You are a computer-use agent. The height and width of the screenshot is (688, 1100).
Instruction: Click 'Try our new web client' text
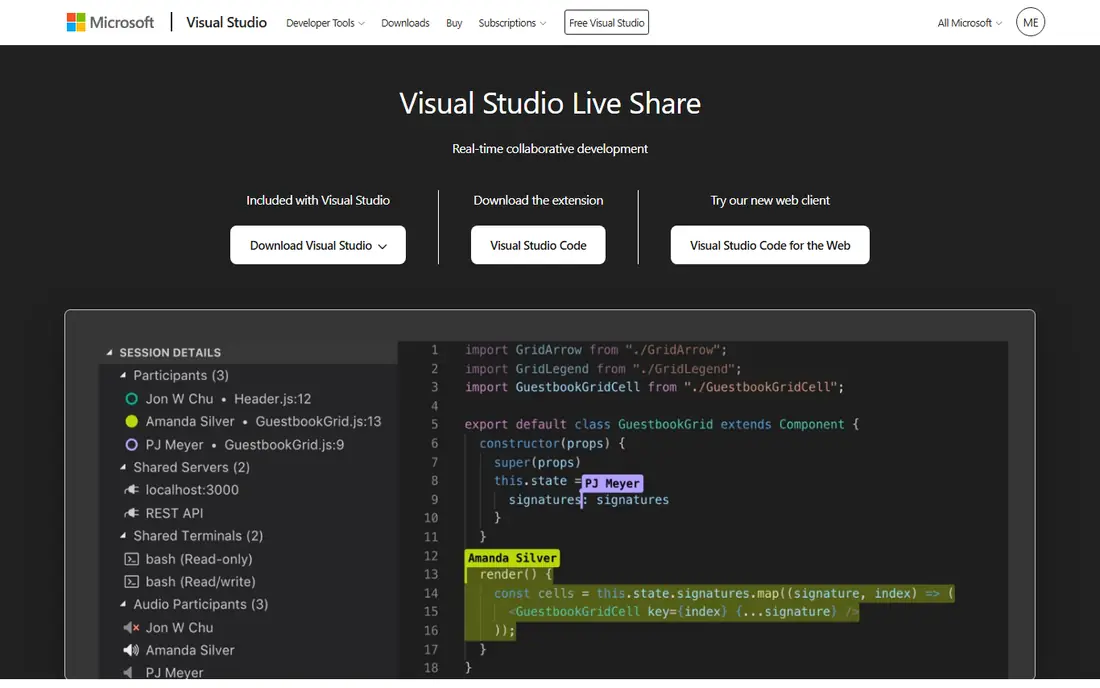tap(770, 201)
